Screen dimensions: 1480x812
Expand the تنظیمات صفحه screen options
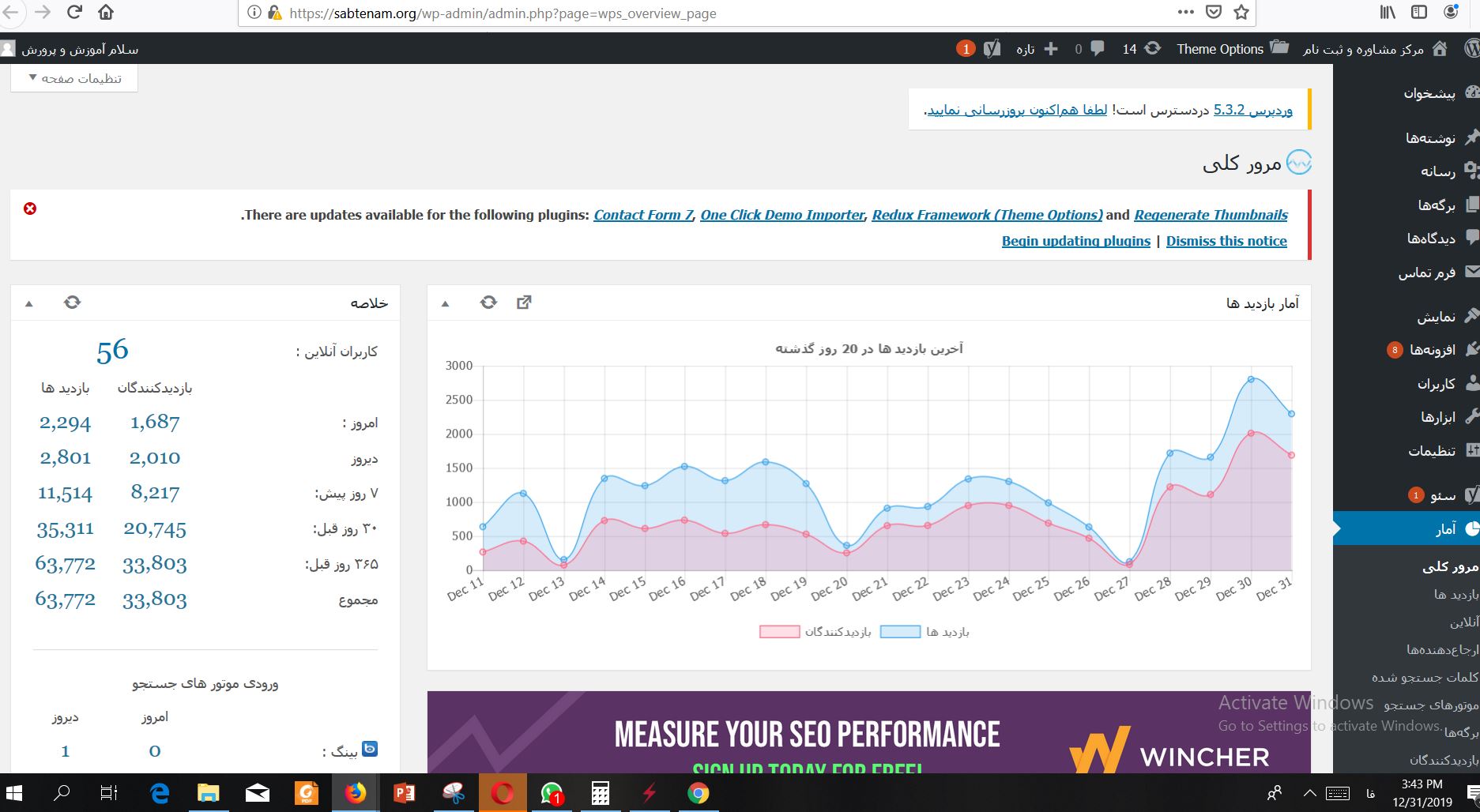click(x=74, y=78)
